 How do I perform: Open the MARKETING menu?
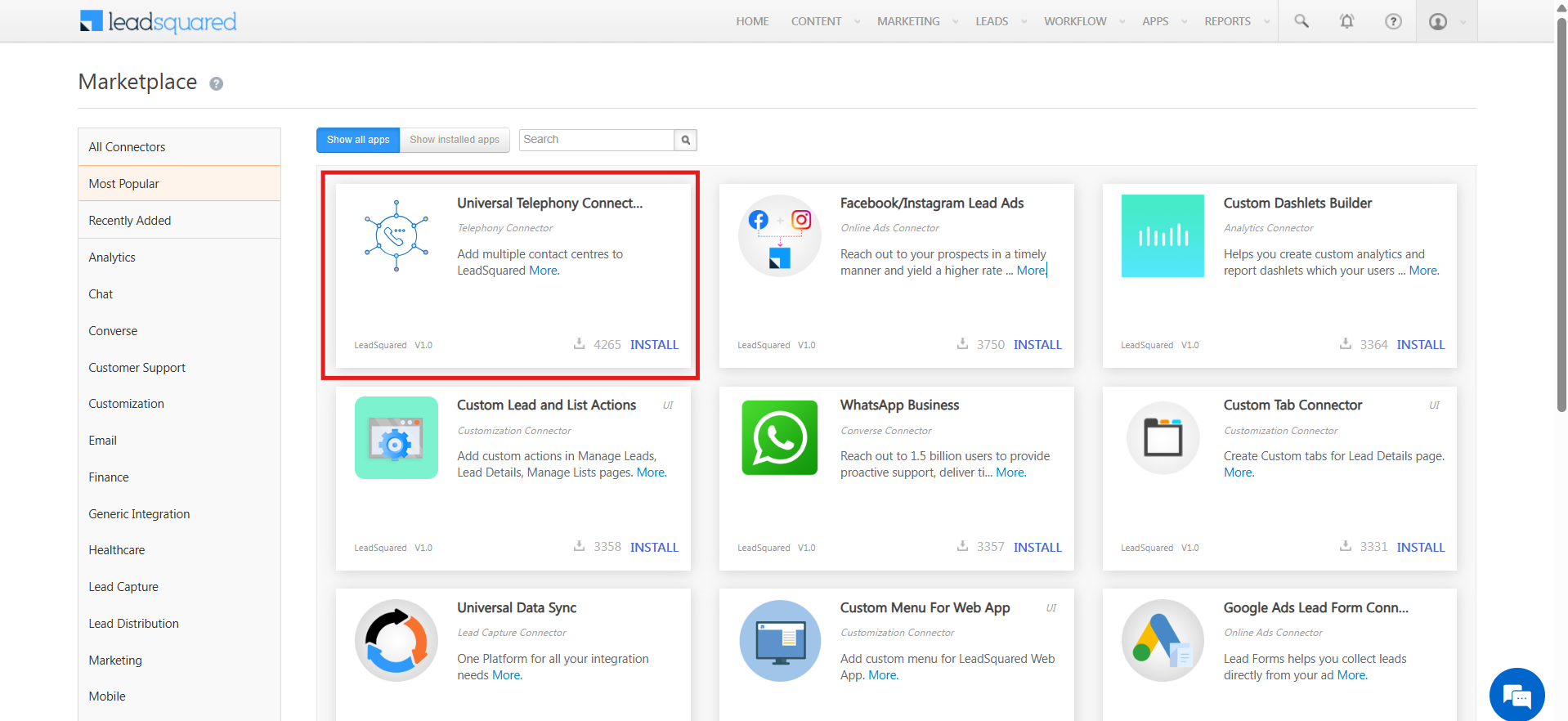(908, 21)
